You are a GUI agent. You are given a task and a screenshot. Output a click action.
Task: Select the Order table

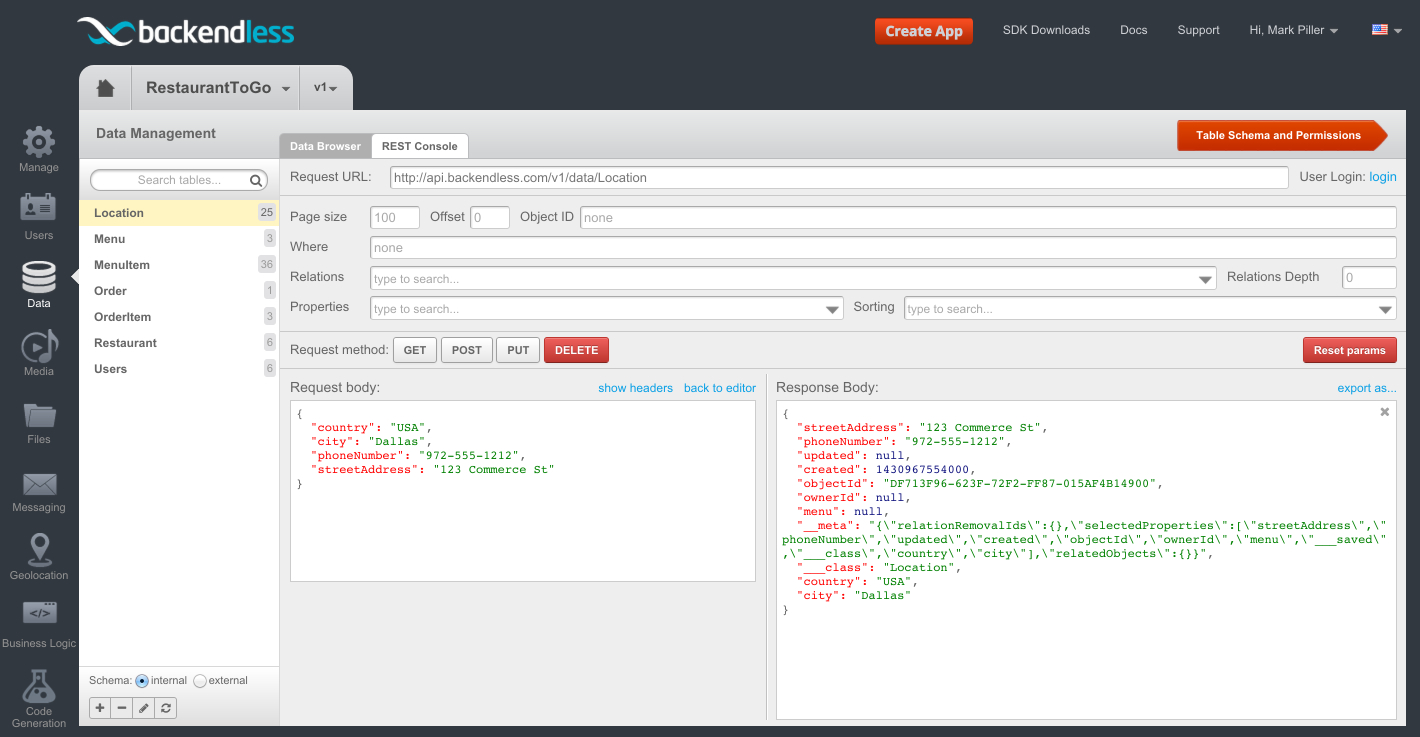[180, 291]
